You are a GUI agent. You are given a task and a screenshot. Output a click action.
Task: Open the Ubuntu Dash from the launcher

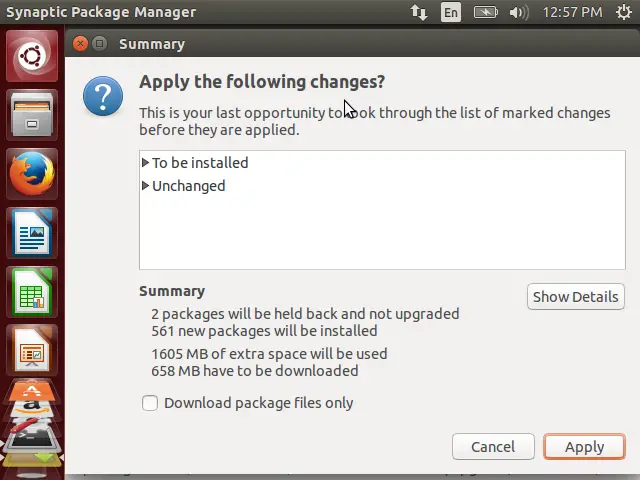[32, 56]
